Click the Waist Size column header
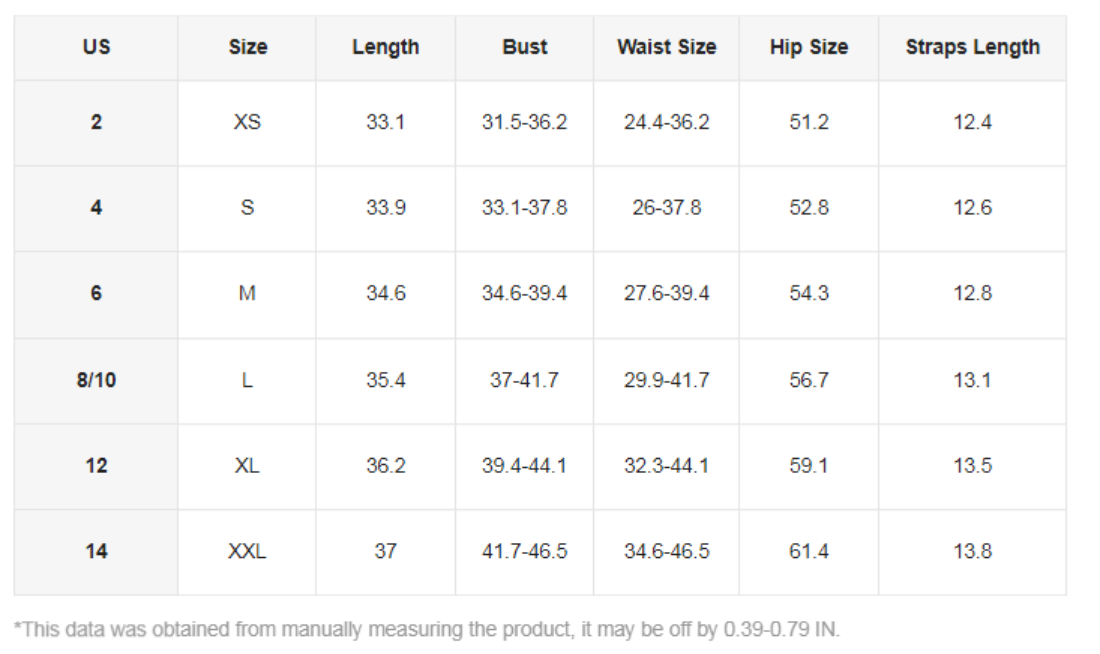This screenshot has width=1100, height=654. [x=666, y=47]
